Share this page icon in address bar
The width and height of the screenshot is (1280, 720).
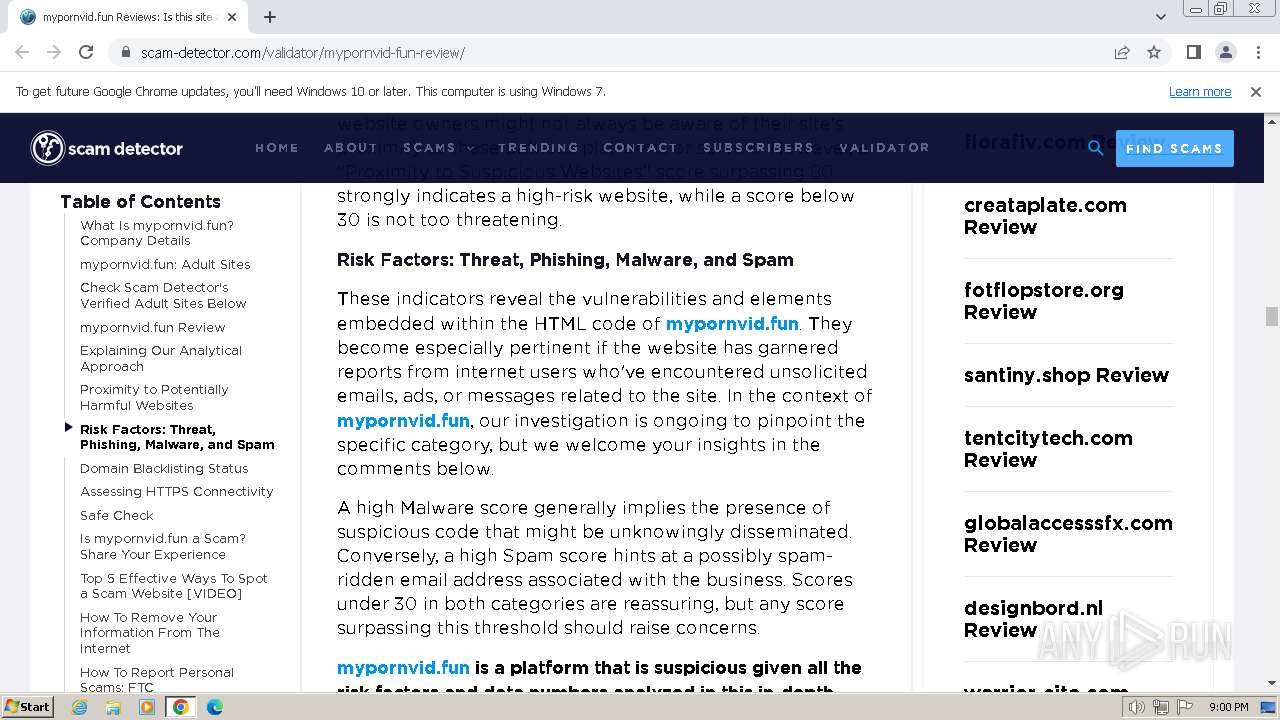[1122, 52]
